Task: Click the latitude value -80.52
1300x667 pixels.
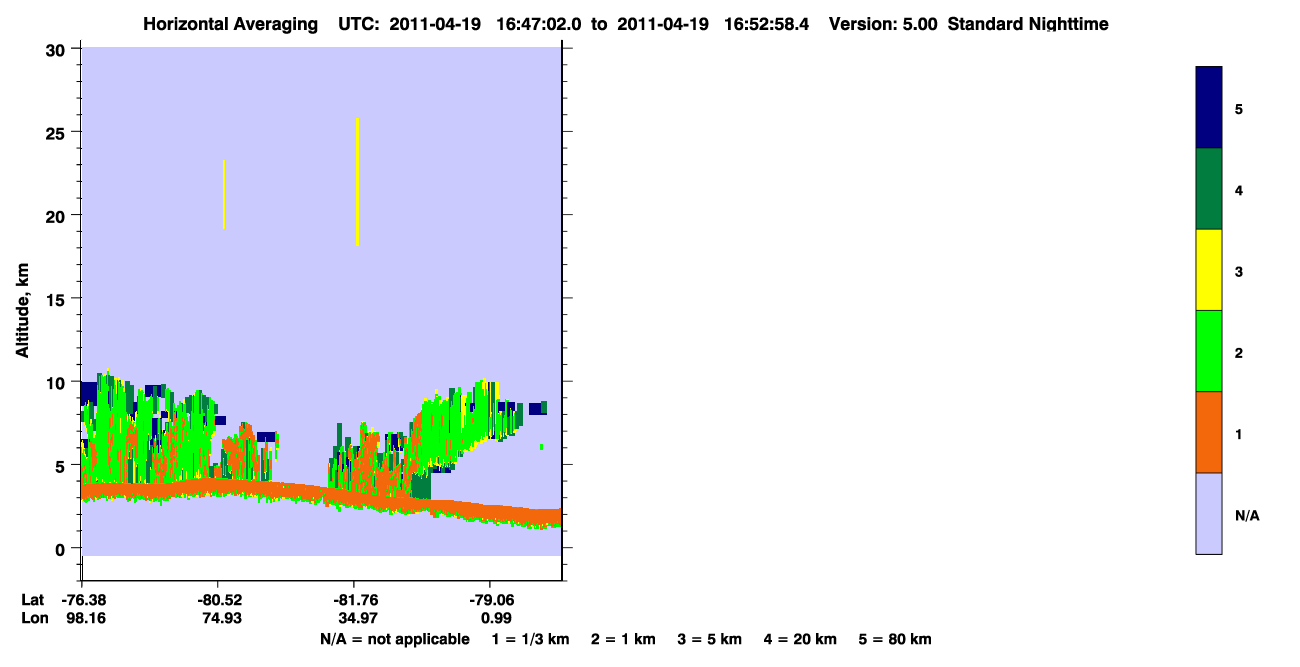Action: (219, 600)
